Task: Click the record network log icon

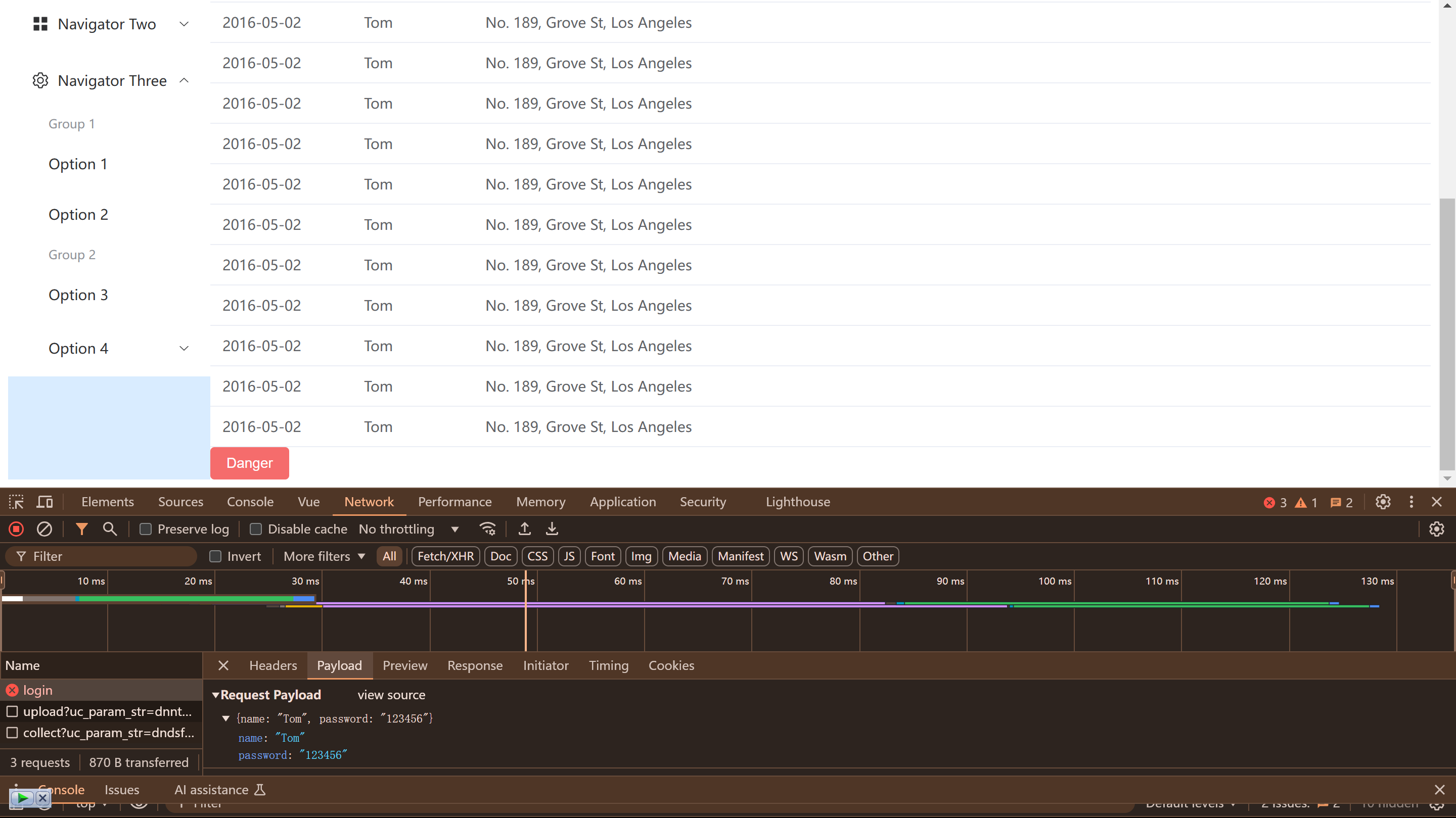Action: pos(16,529)
